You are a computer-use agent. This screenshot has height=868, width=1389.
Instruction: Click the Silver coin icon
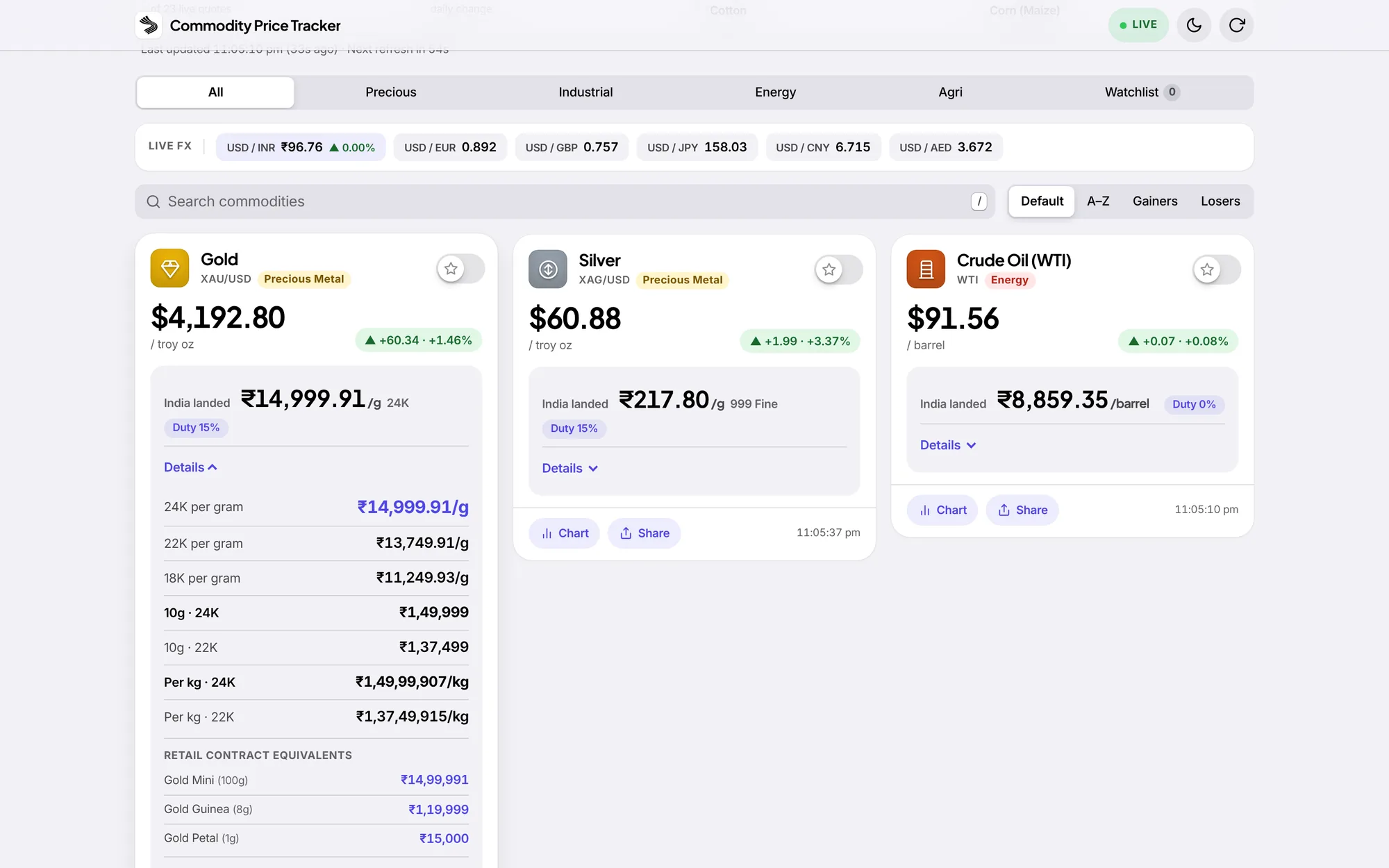point(548,269)
